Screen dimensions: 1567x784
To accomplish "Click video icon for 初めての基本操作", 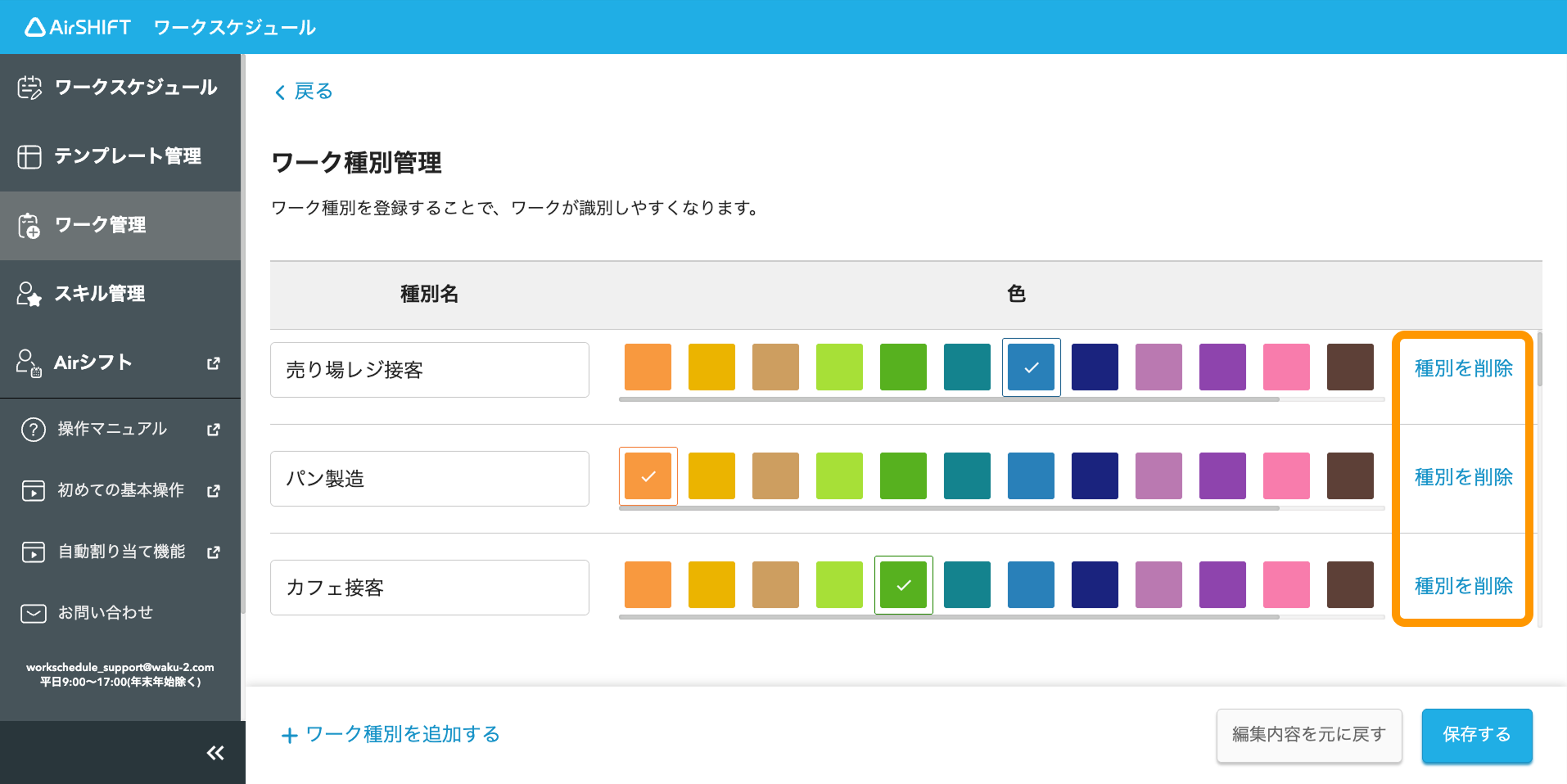I will (34, 490).
